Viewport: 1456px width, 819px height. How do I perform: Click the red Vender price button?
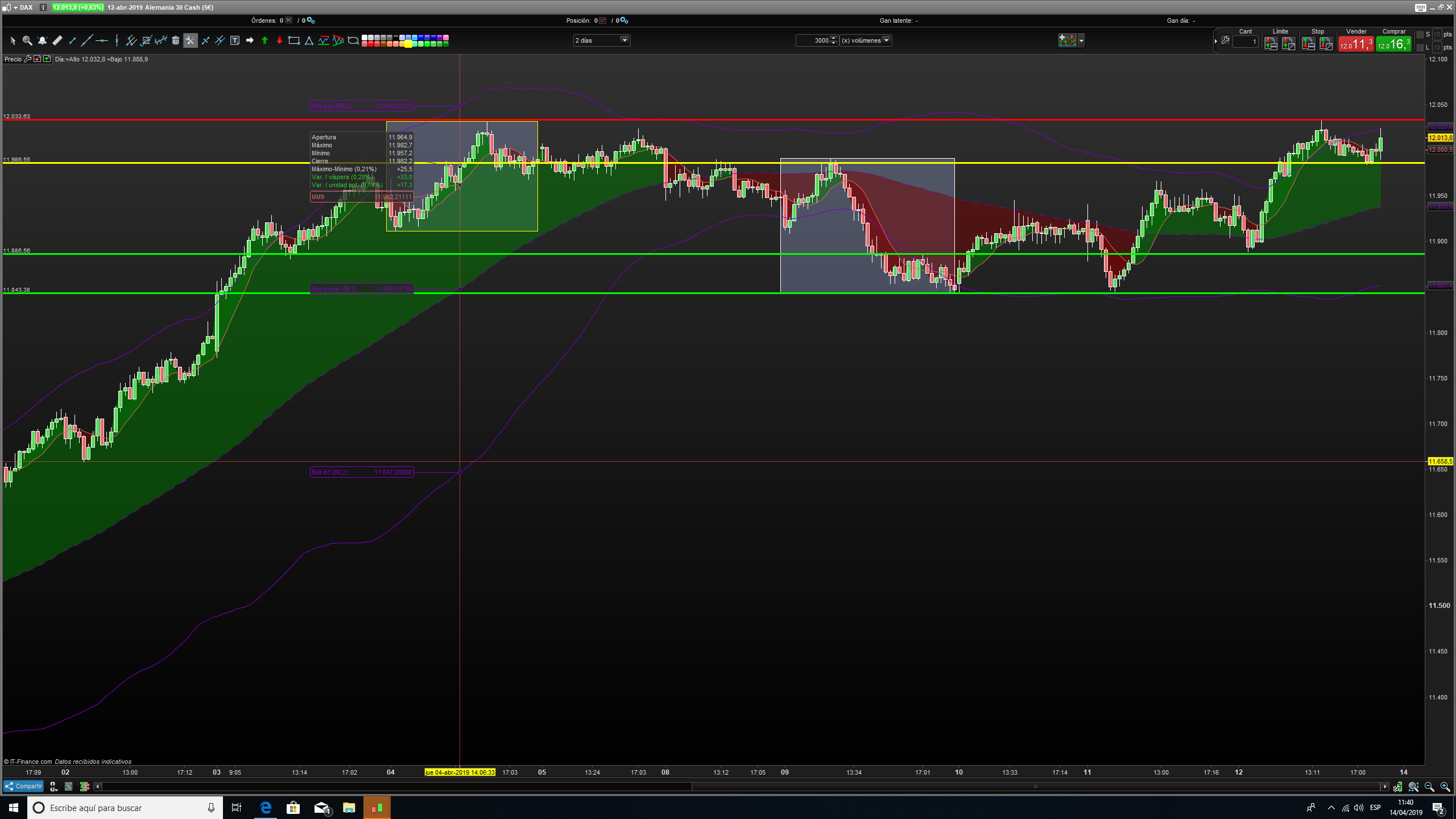click(x=1356, y=44)
